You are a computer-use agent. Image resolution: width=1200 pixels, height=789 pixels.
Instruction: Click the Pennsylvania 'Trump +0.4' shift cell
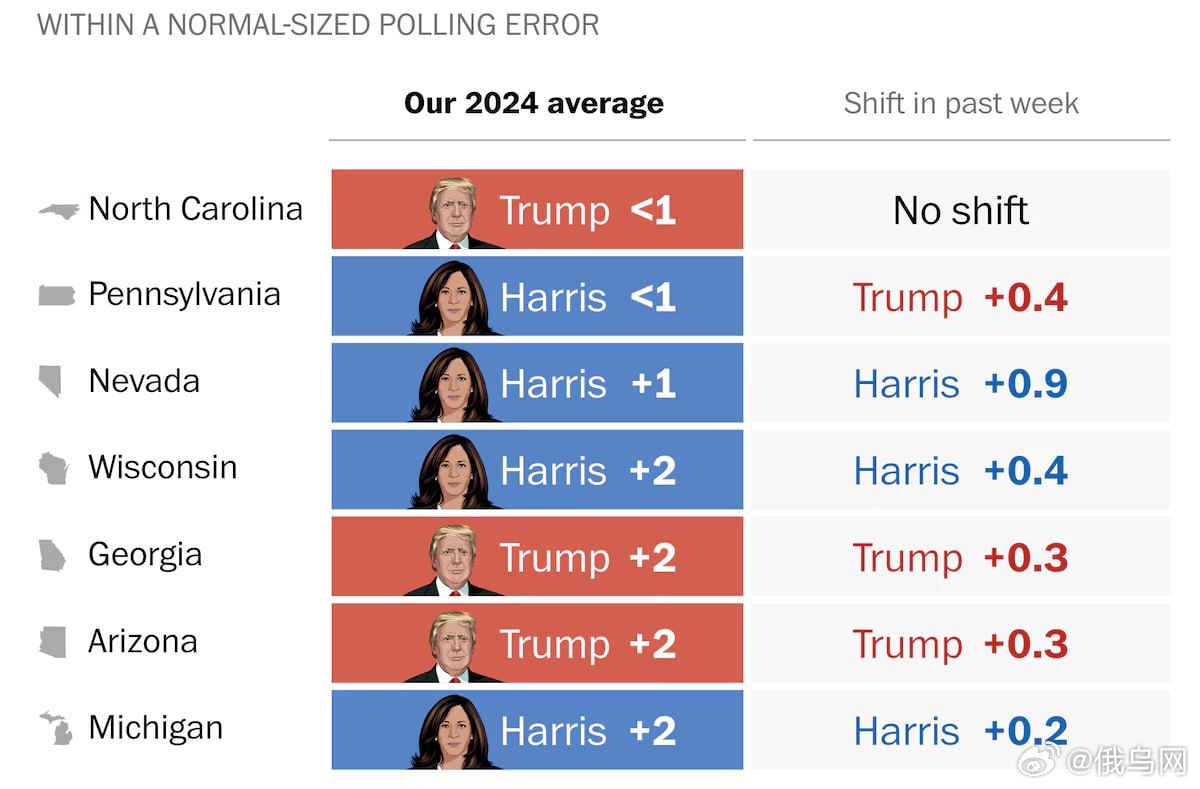point(961,297)
